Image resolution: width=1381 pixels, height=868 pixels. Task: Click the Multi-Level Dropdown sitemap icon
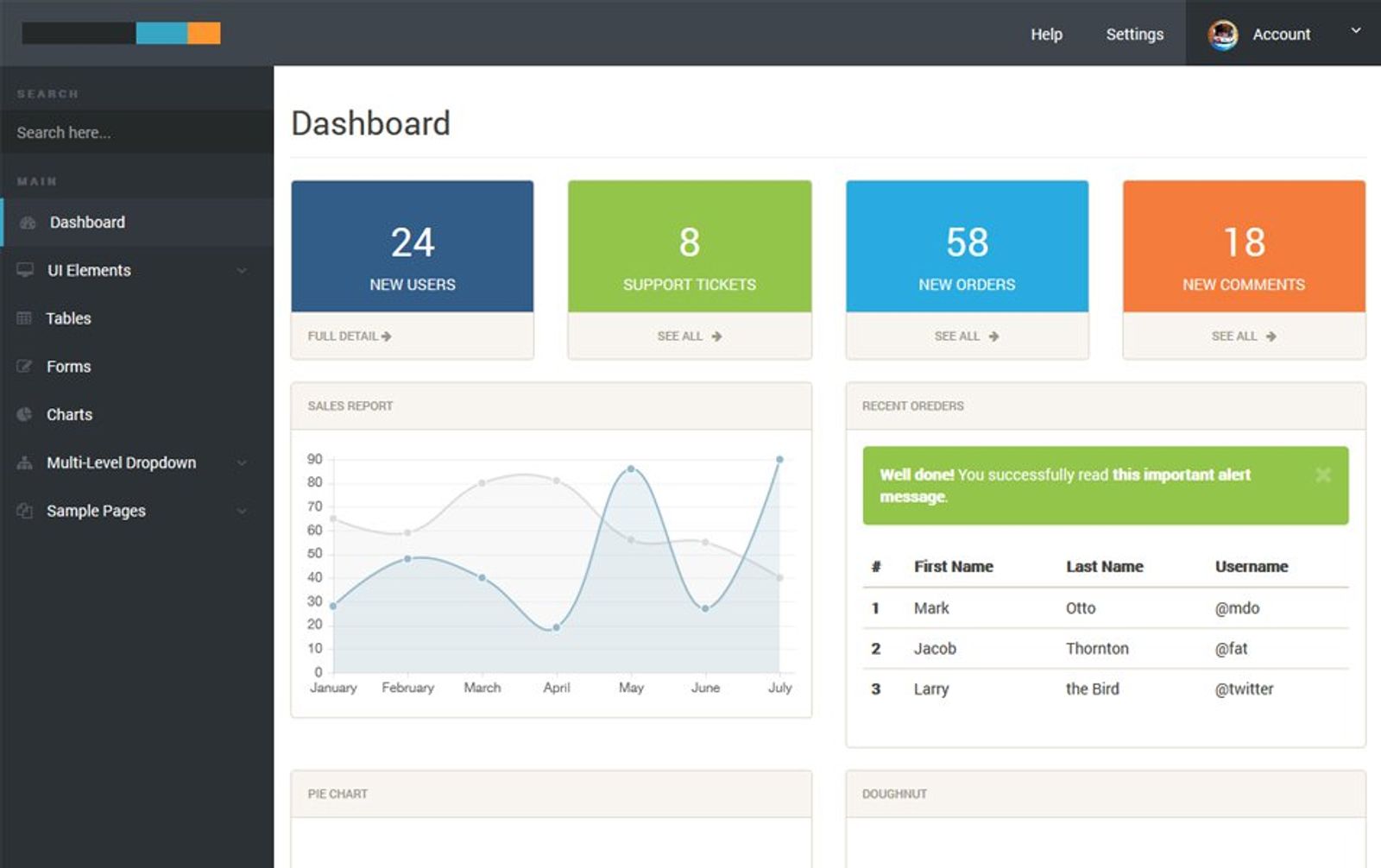point(24,462)
